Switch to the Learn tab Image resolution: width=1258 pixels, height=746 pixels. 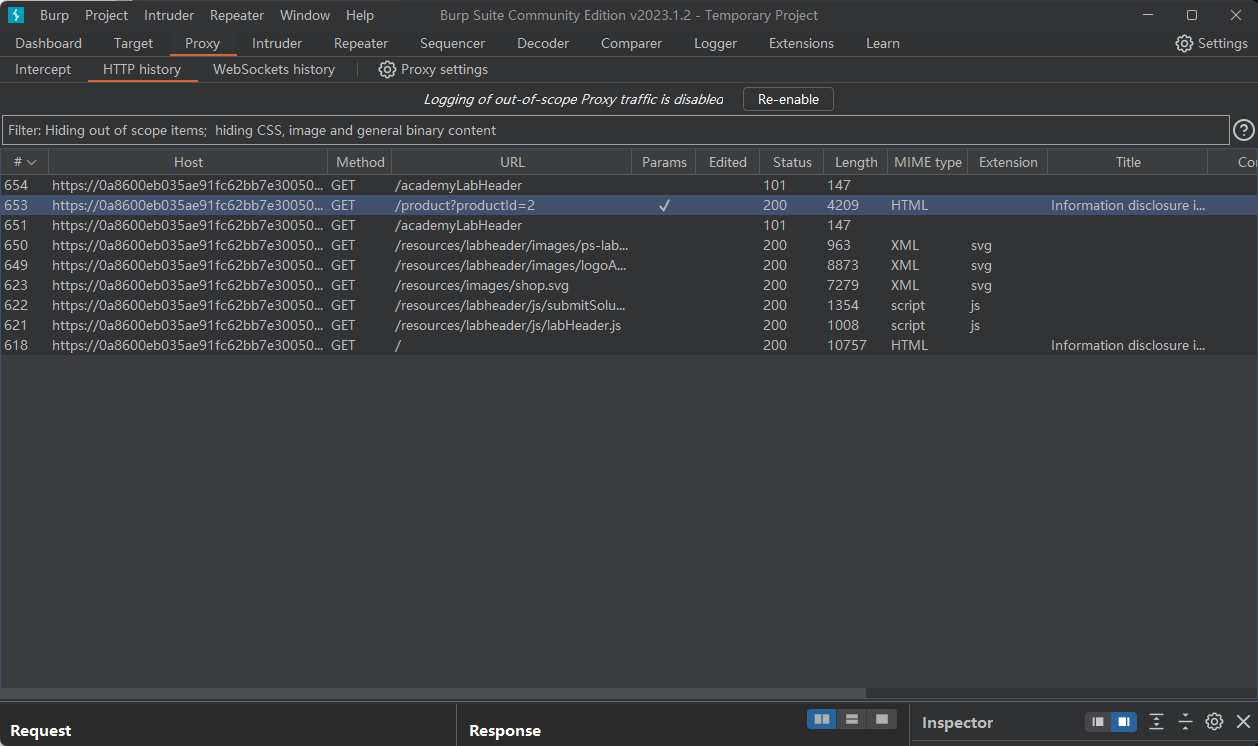tap(883, 43)
